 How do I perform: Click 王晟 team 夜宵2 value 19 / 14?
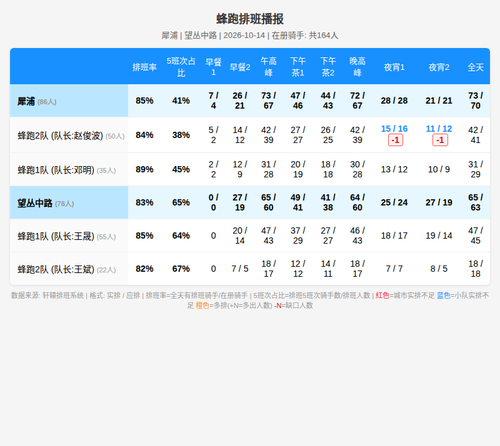[439, 236]
